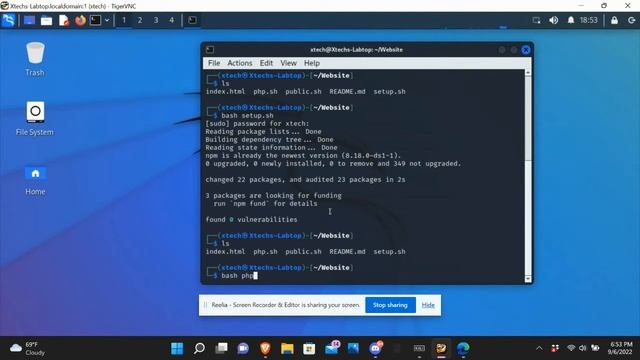640x360 pixels.
Task: Launch the text editor from Kali panel
Action: point(64,20)
